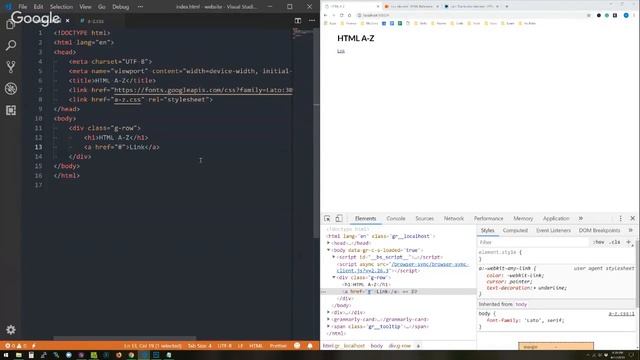Close the DevTools panel
Image resolution: width=640 pixels, height=360 pixels.
click(633, 219)
